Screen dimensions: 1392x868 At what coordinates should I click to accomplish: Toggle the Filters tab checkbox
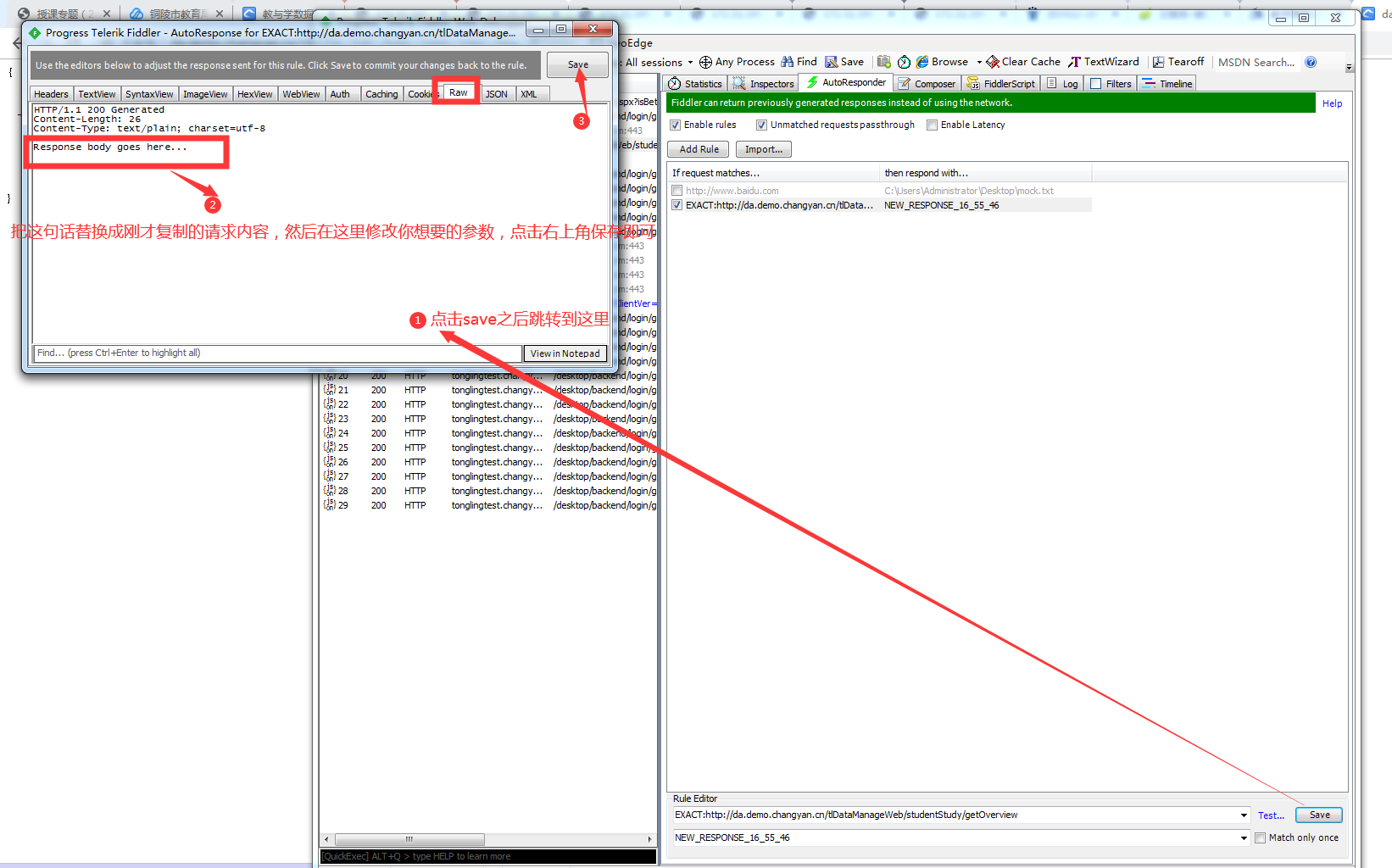[1095, 84]
